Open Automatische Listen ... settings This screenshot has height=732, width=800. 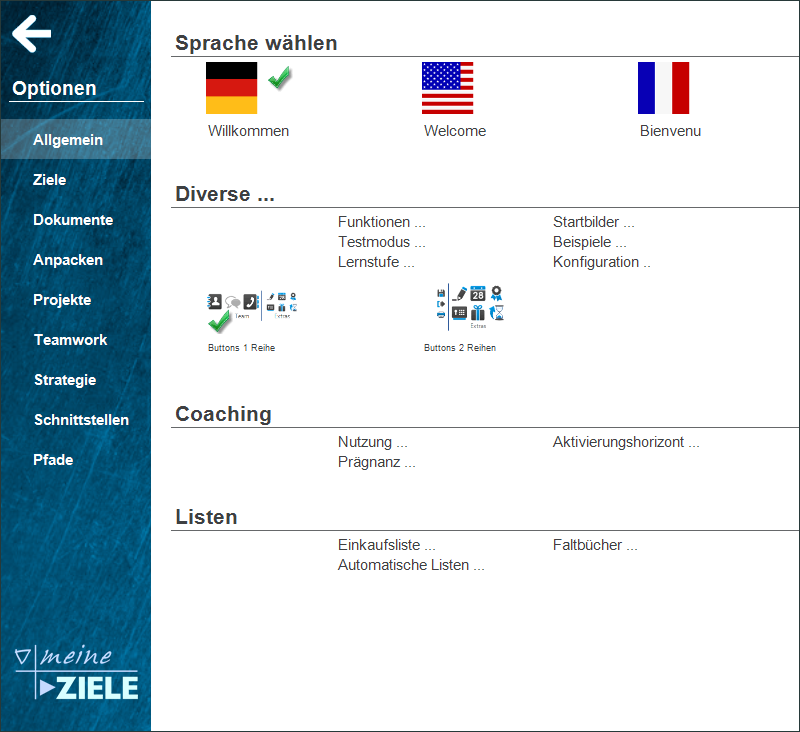point(411,565)
